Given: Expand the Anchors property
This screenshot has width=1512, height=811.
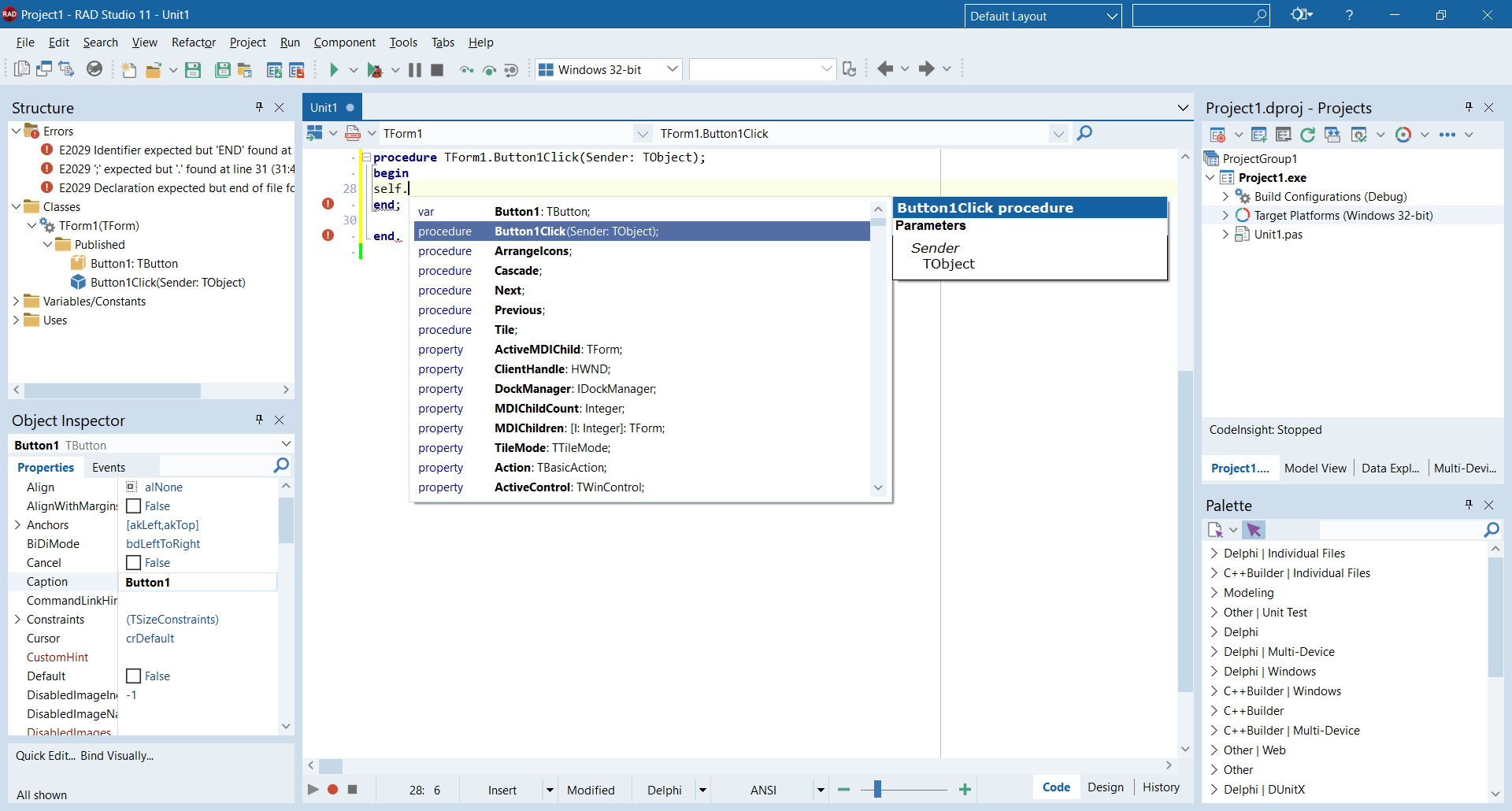Looking at the screenshot, I should [x=17, y=525].
